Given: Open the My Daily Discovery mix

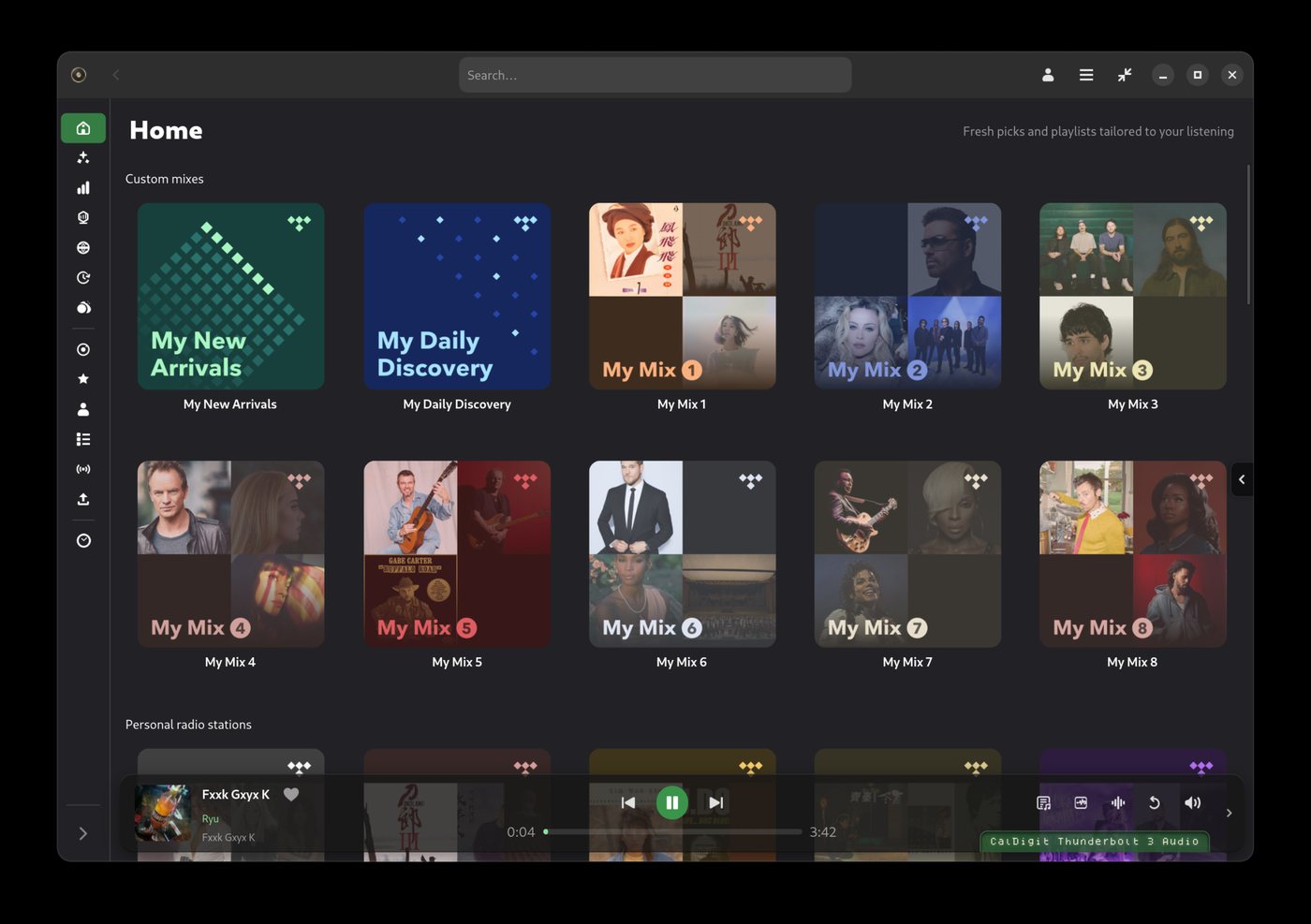Looking at the screenshot, I should (457, 296).
